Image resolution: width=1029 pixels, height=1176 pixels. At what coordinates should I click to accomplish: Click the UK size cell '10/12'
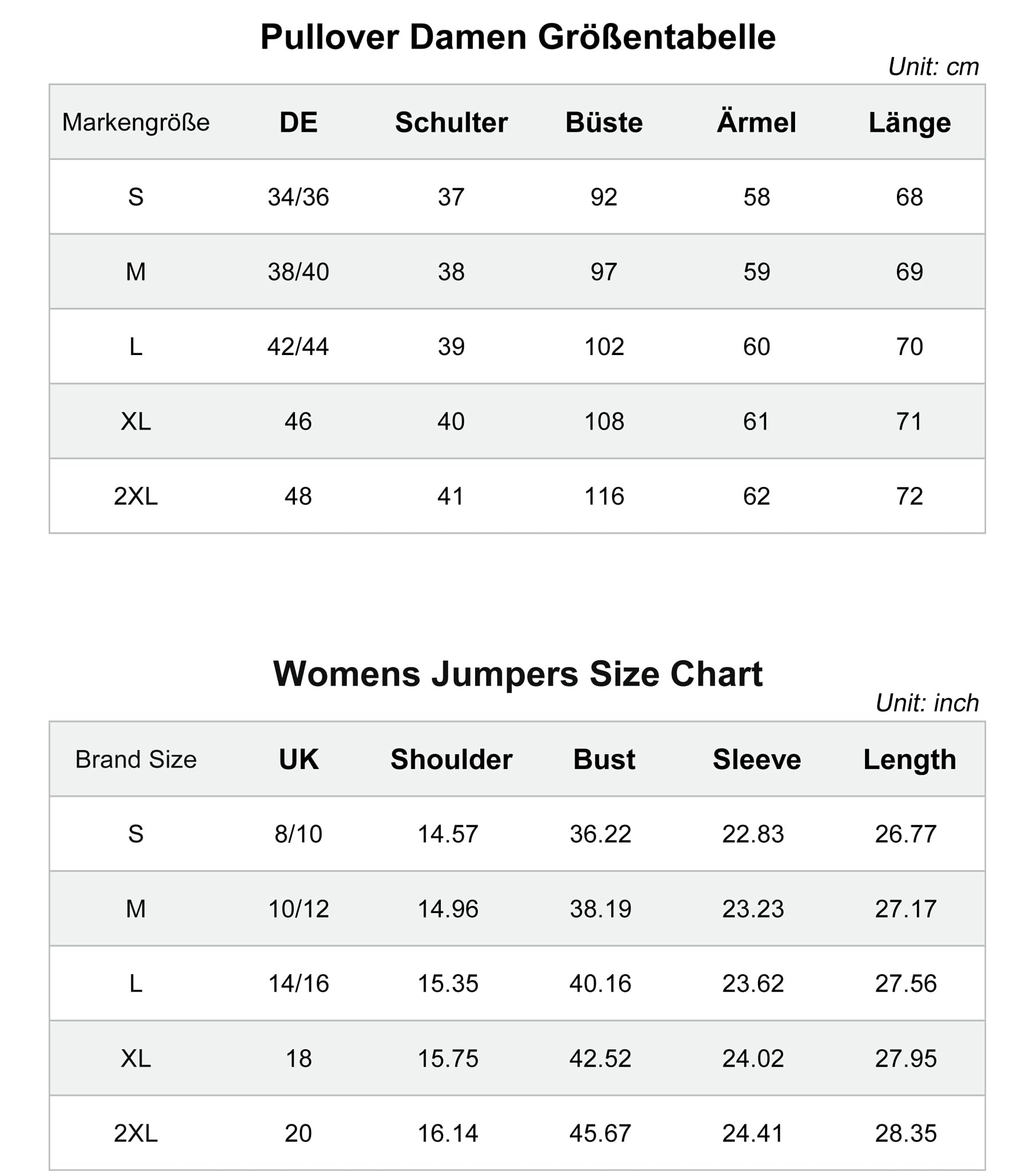point(298,909)
